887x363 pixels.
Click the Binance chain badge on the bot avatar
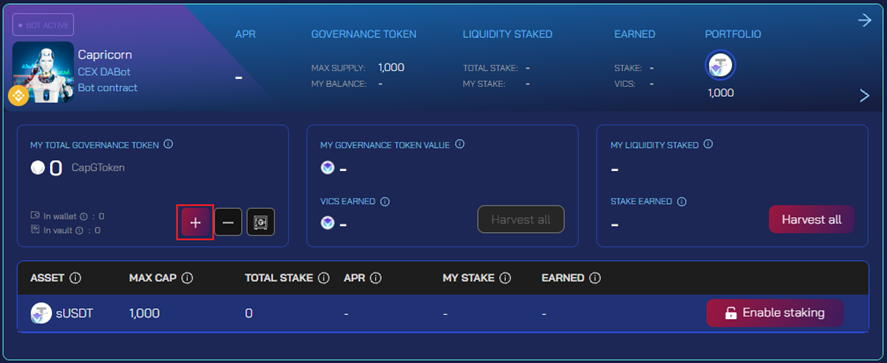(18, 95)
